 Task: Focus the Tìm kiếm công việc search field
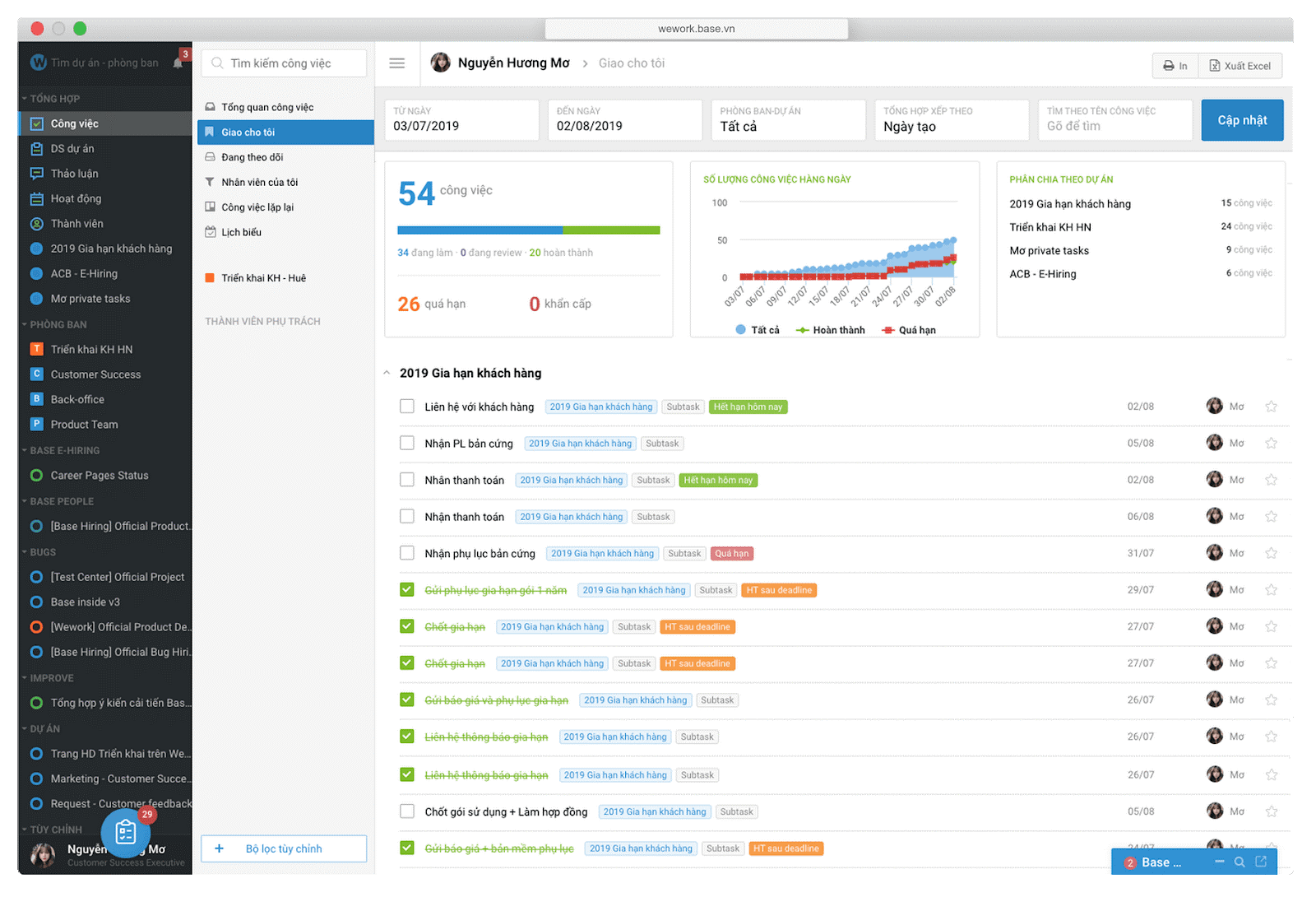coord(284,63)
